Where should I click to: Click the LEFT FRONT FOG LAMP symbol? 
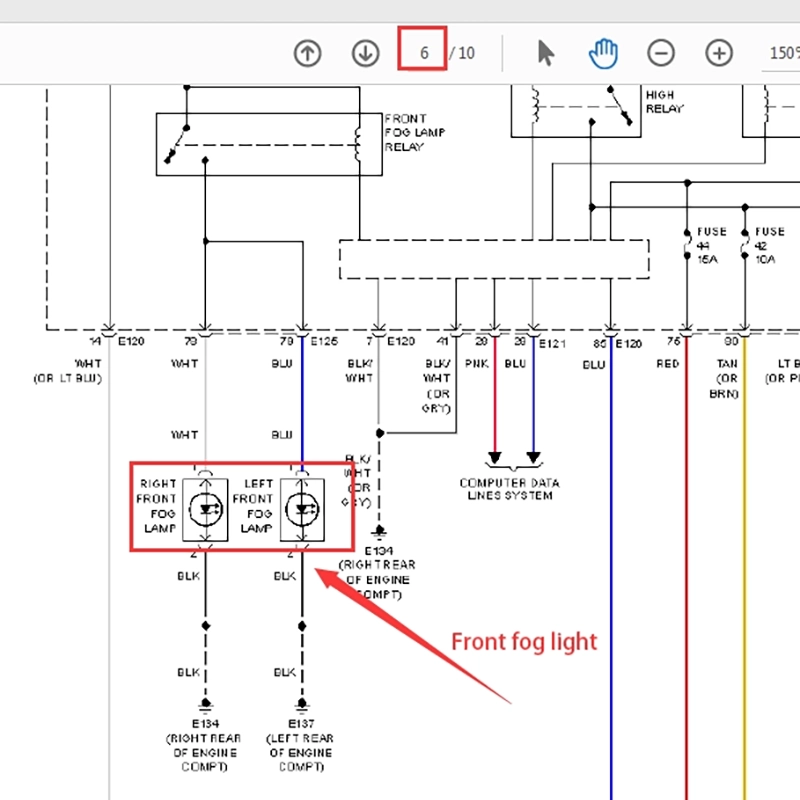(x=302, y=508)
